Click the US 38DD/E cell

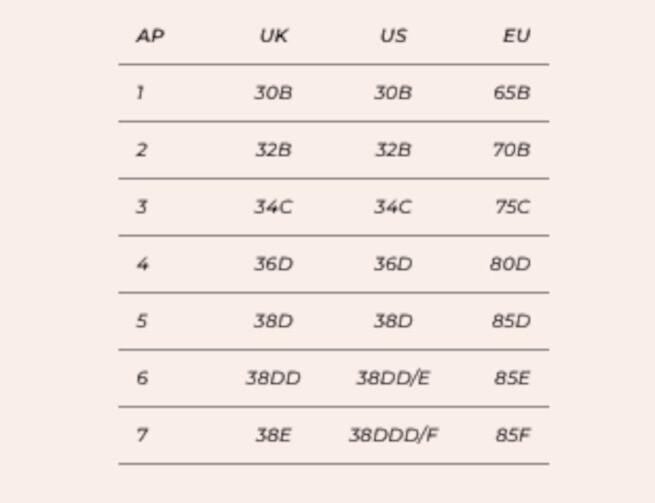393,378
